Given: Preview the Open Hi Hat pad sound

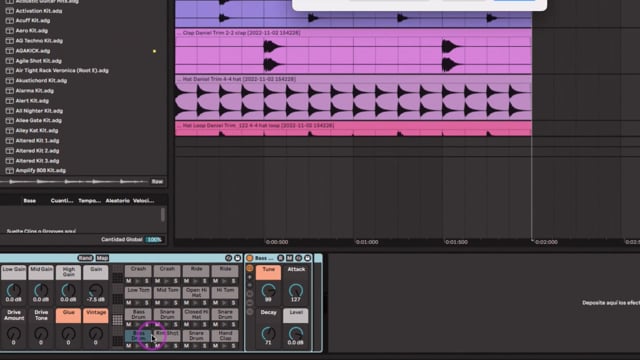Looking at the screenshot, I should tap(195, 303).
